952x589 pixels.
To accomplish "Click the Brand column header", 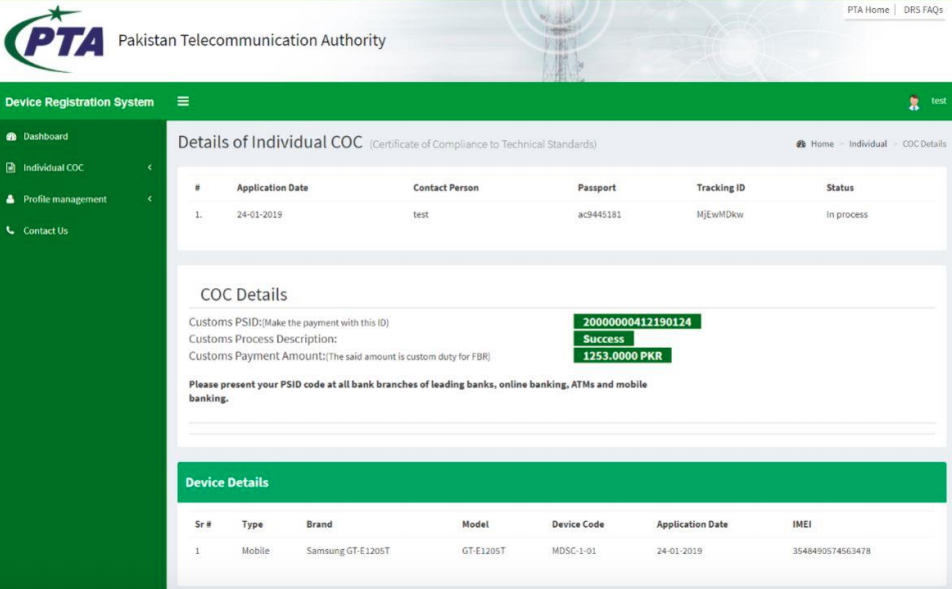I will 319,524.
